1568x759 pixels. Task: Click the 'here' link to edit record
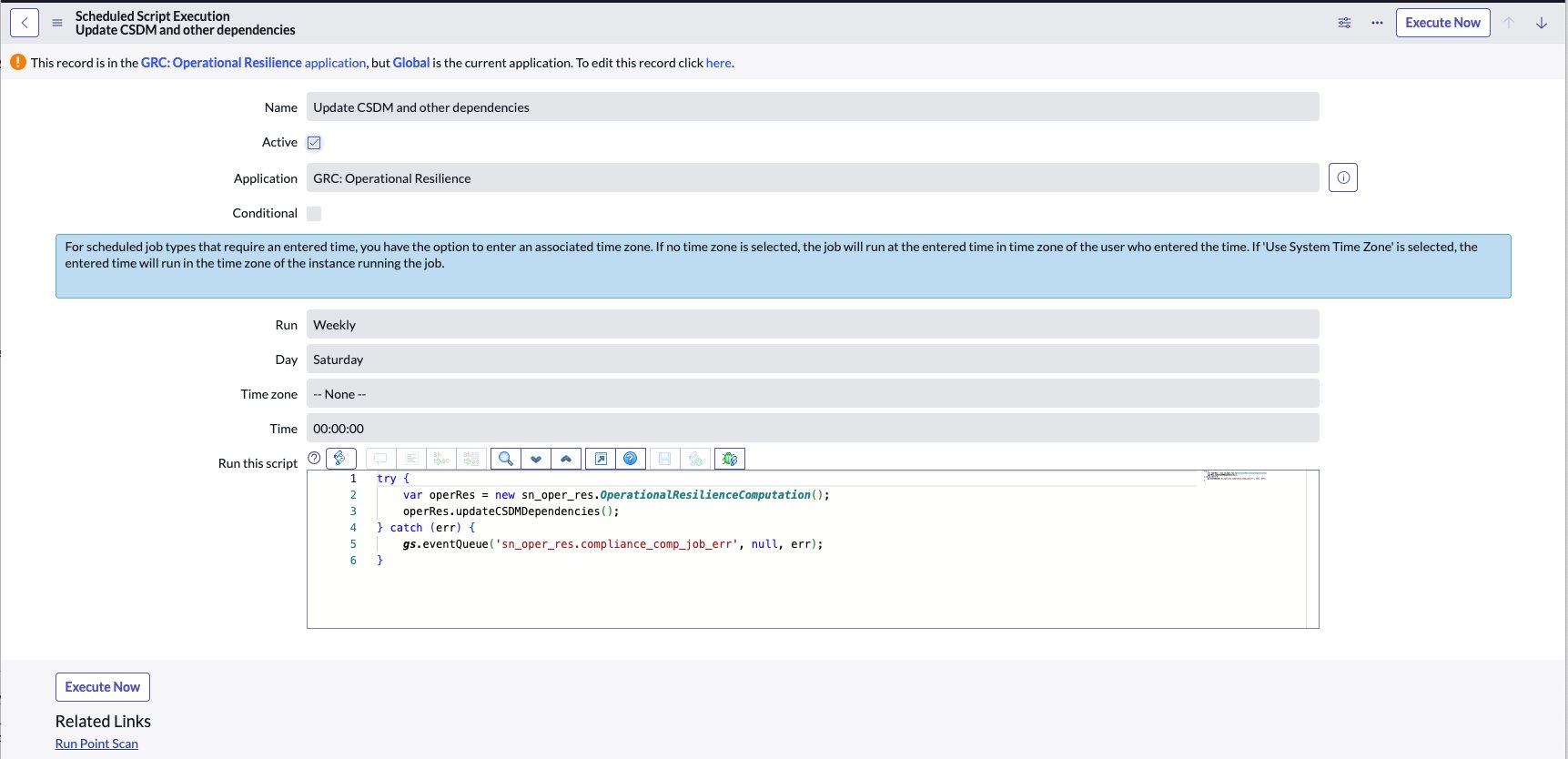point(718,63)
